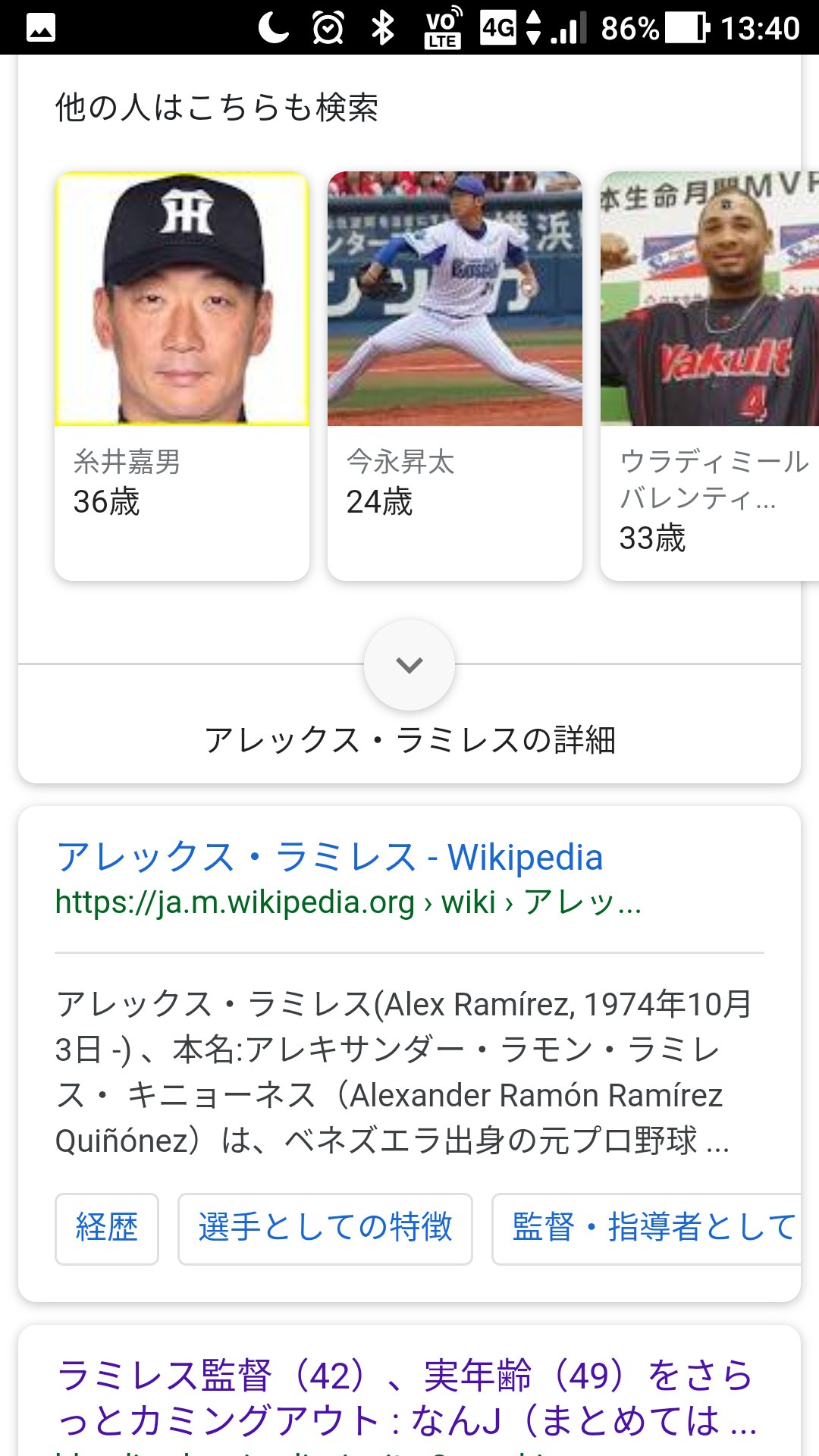The height and width of the screenshot is (1456, 819).
Task: Tap the gallery image notification icon
Action: pyautogui.click(x=41, y=28)
